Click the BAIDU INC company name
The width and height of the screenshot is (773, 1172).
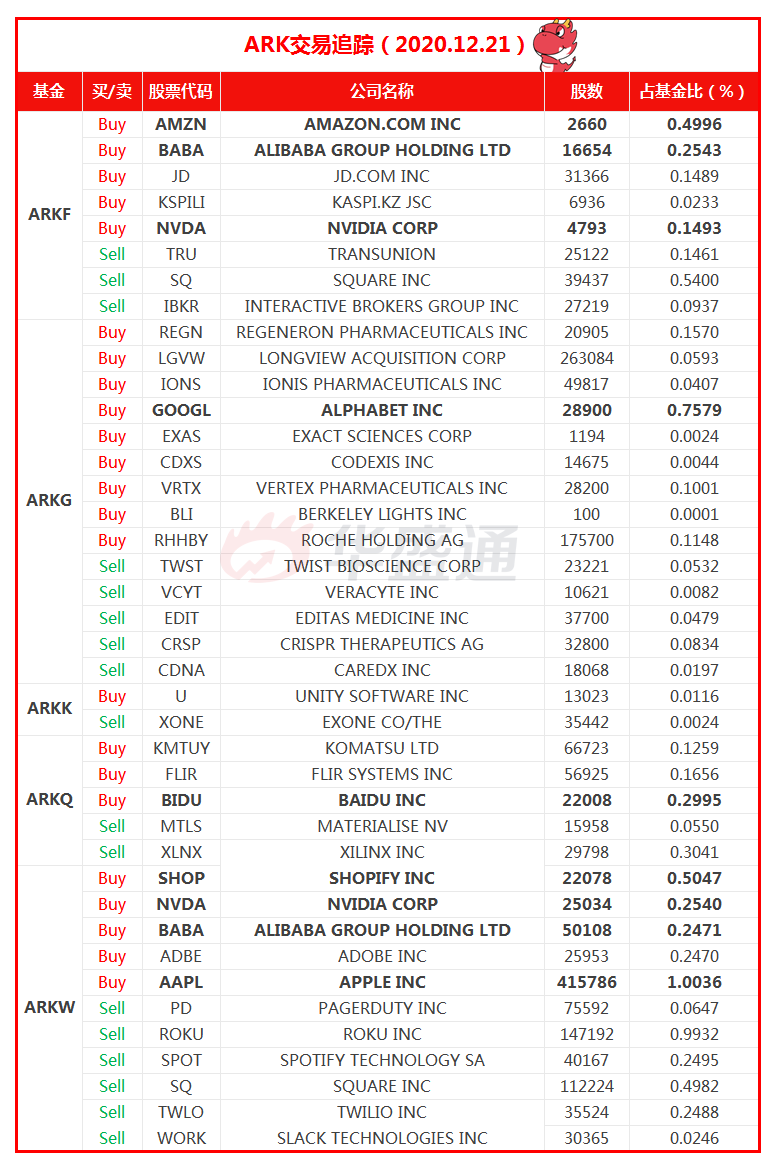click(x=382, y=800)
